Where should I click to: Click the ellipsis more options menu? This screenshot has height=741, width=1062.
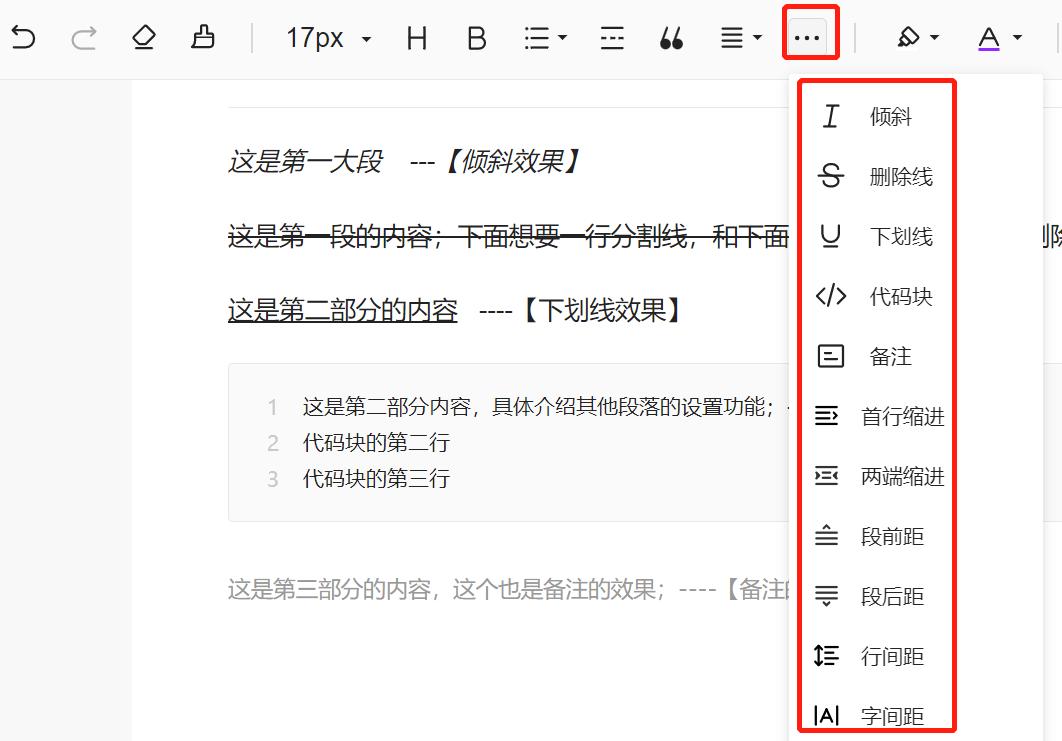[808, 38]
